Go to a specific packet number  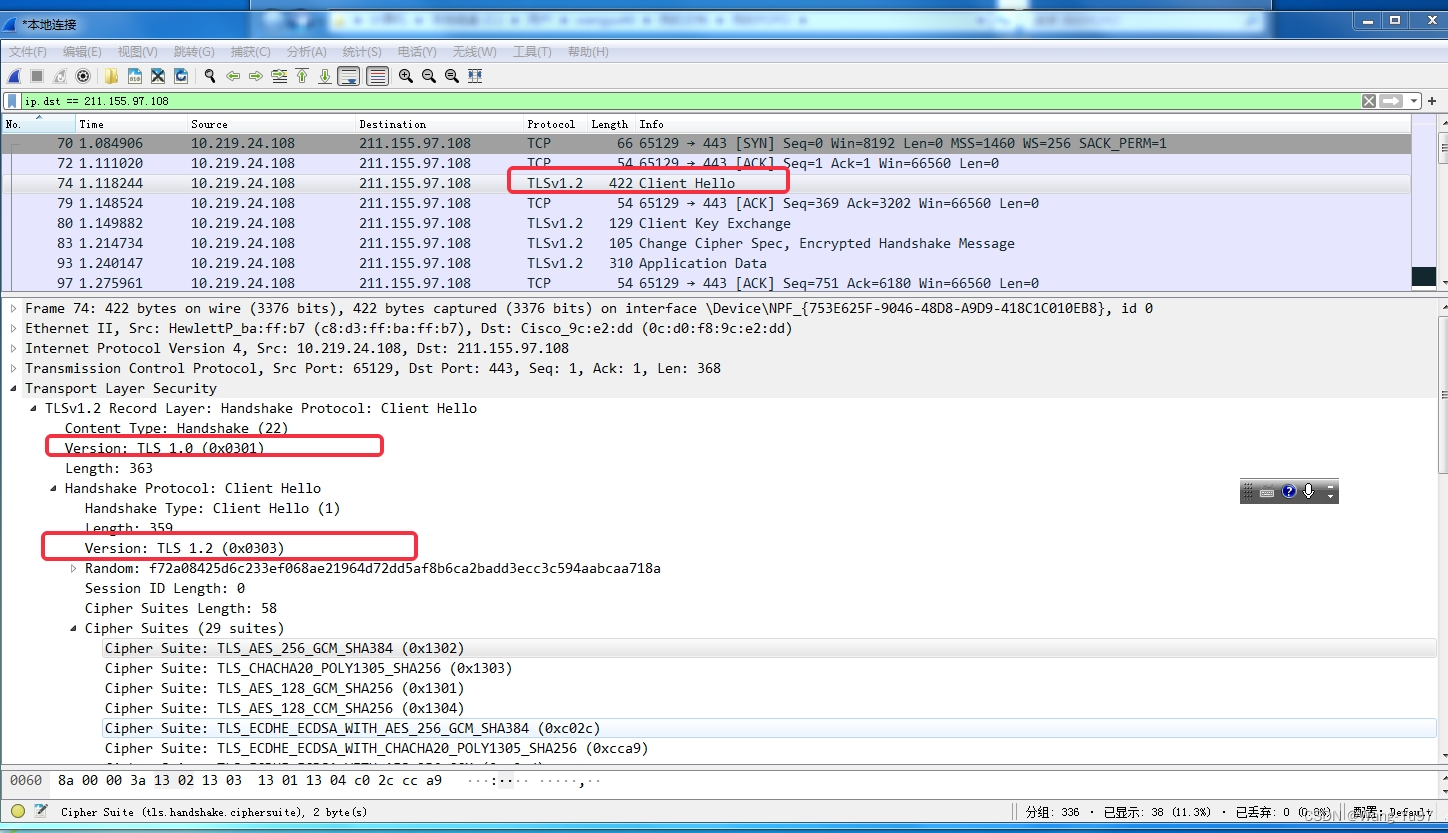[279, 76]
